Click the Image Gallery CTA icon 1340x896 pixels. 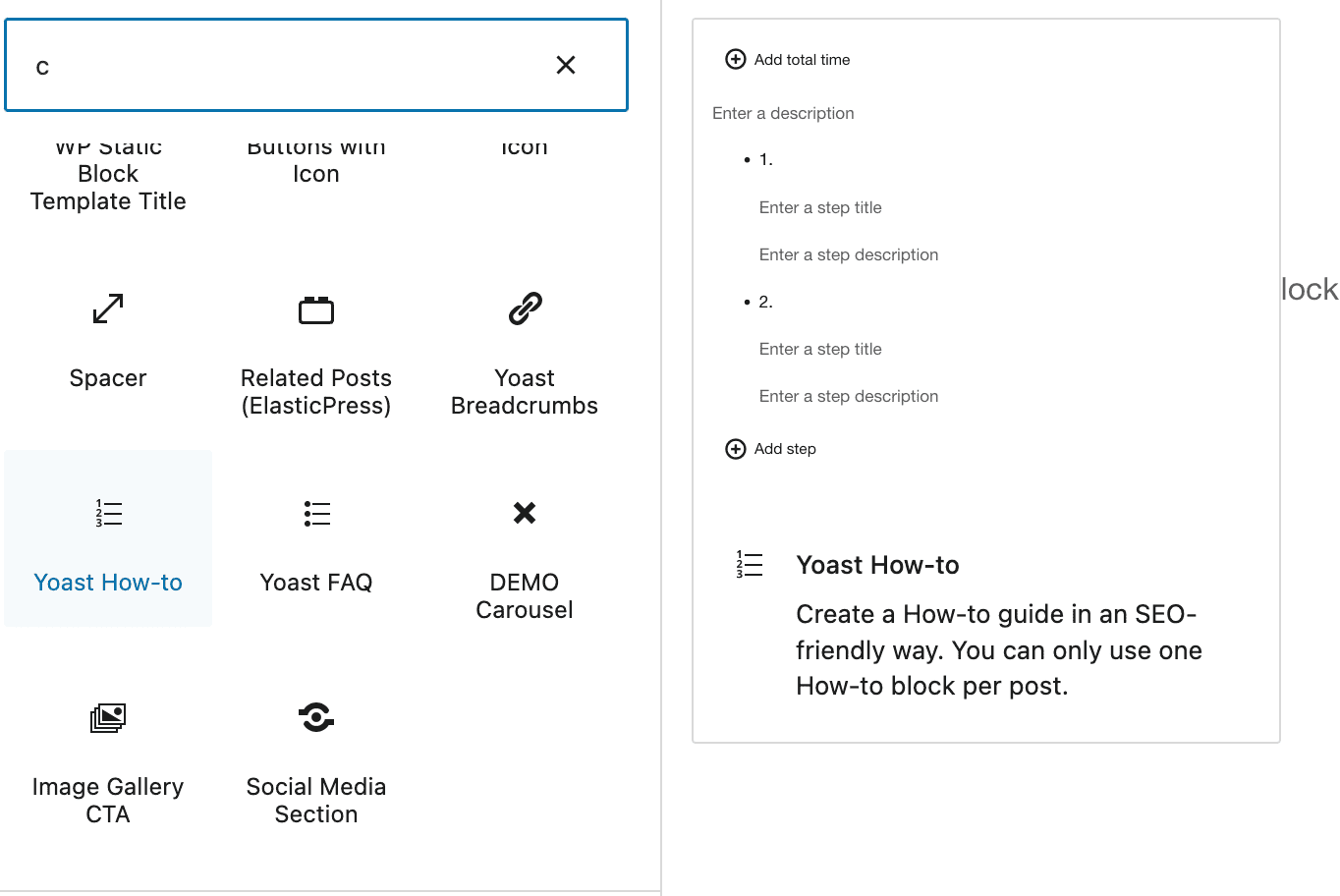tap(108, 718)
